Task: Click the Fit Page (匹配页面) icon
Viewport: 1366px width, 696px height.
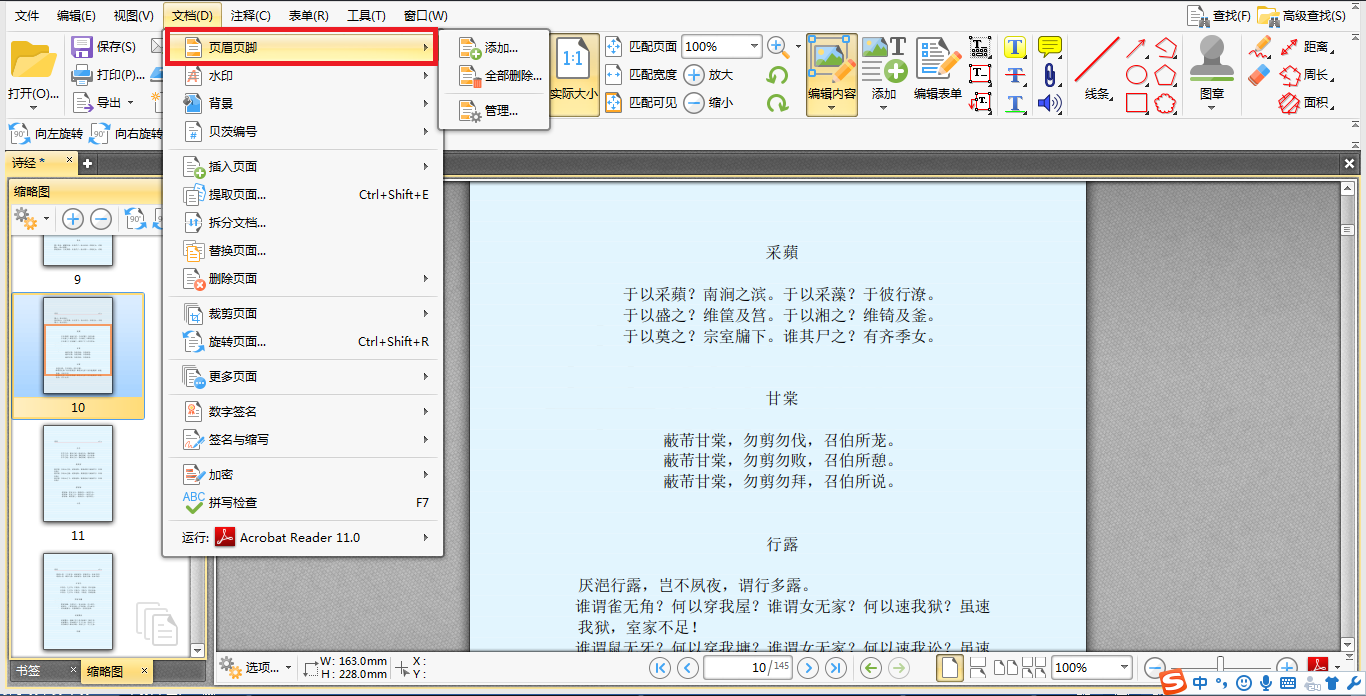Action: [614, 46]
